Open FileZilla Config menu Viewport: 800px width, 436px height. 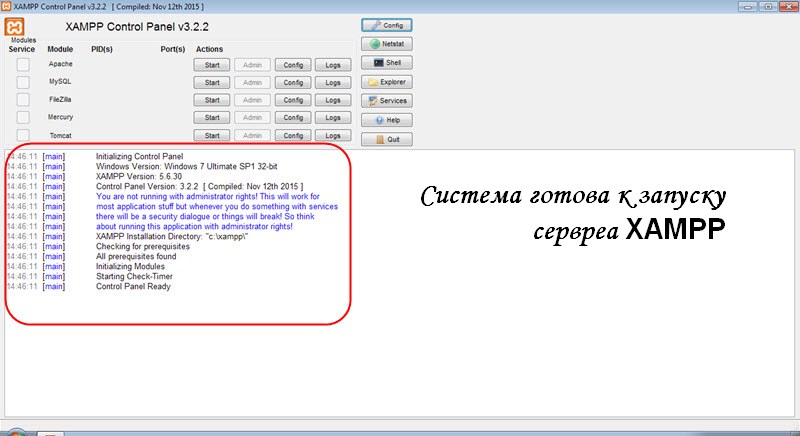pyautogui.click(x=293, y=100)
